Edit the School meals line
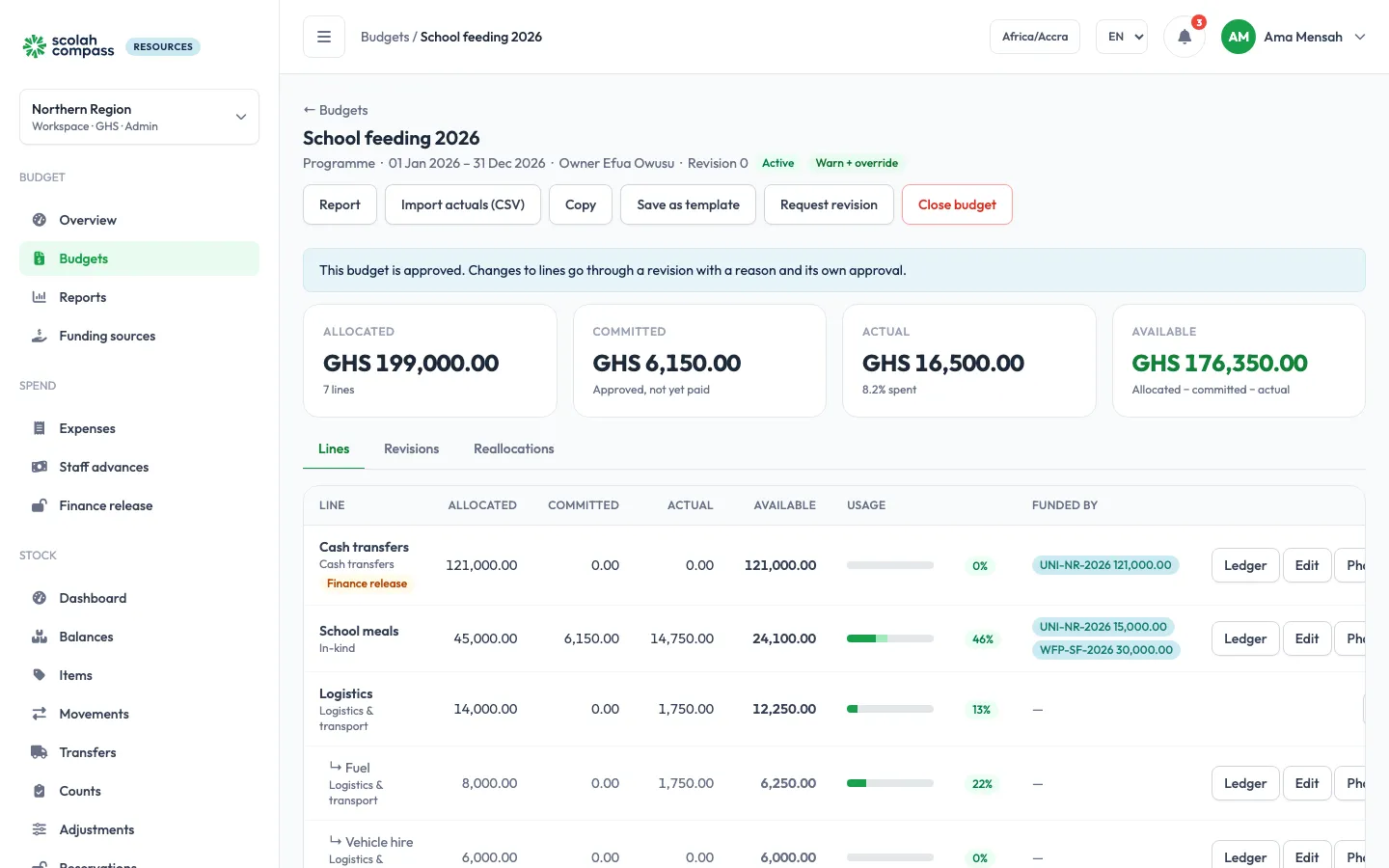This screenshot has height=868, width=1389. [x=1307, y=638]
